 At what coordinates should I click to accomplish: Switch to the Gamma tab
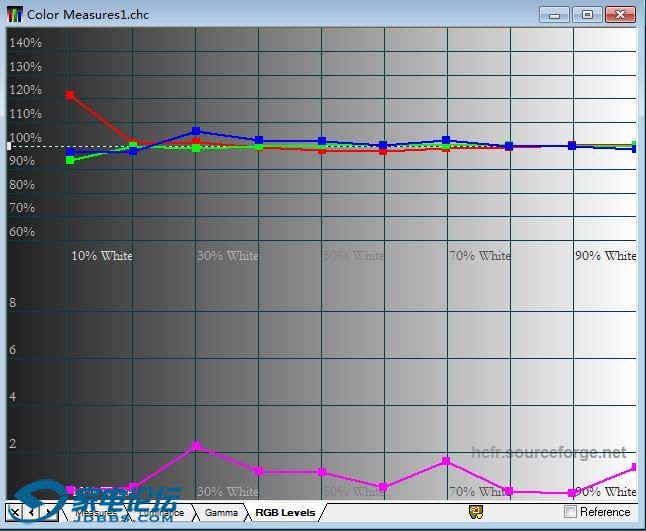tap(221, 512)
